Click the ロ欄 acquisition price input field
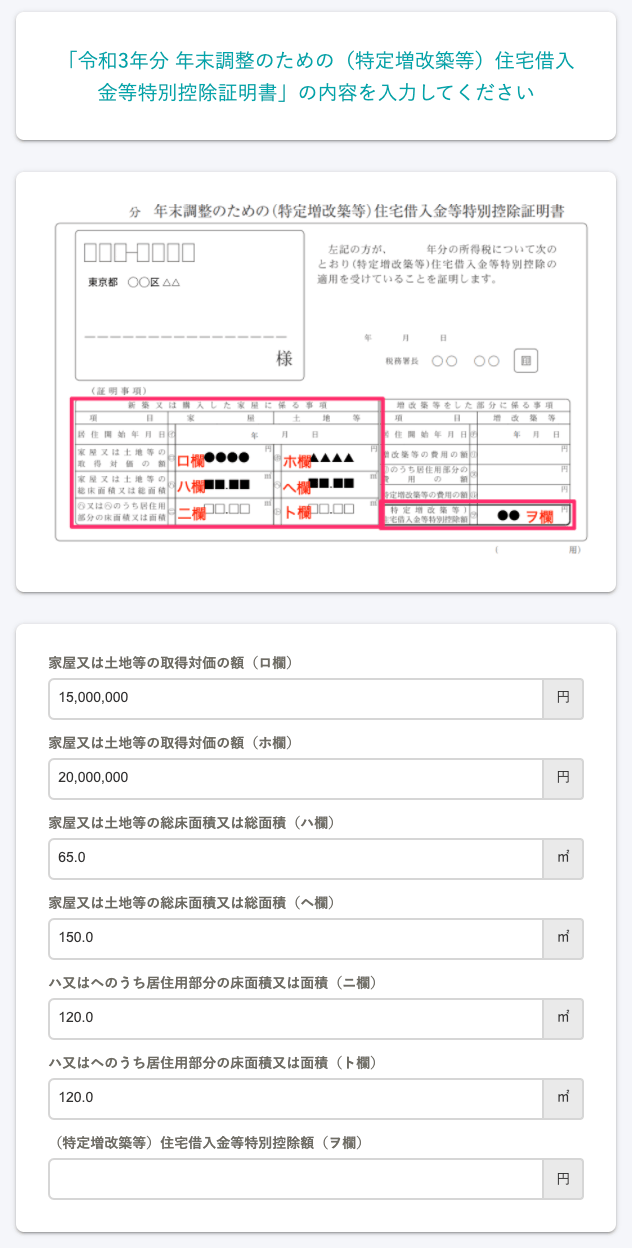 click(x=295, y=698)
